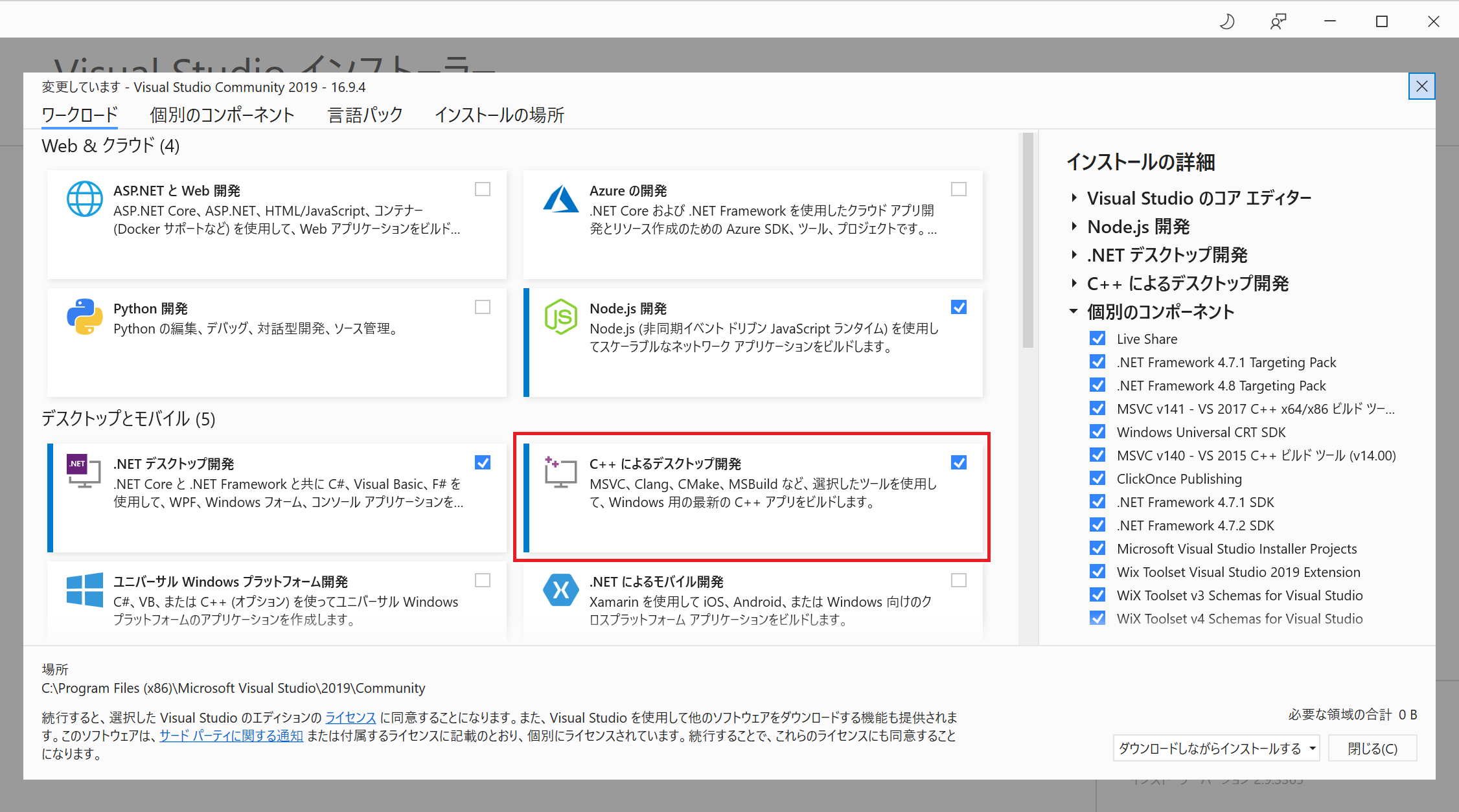Check the .NET によるモバイル開発 checkbox
The image size is (1459, 812).
pyautogui.click(x=959, y=580)
